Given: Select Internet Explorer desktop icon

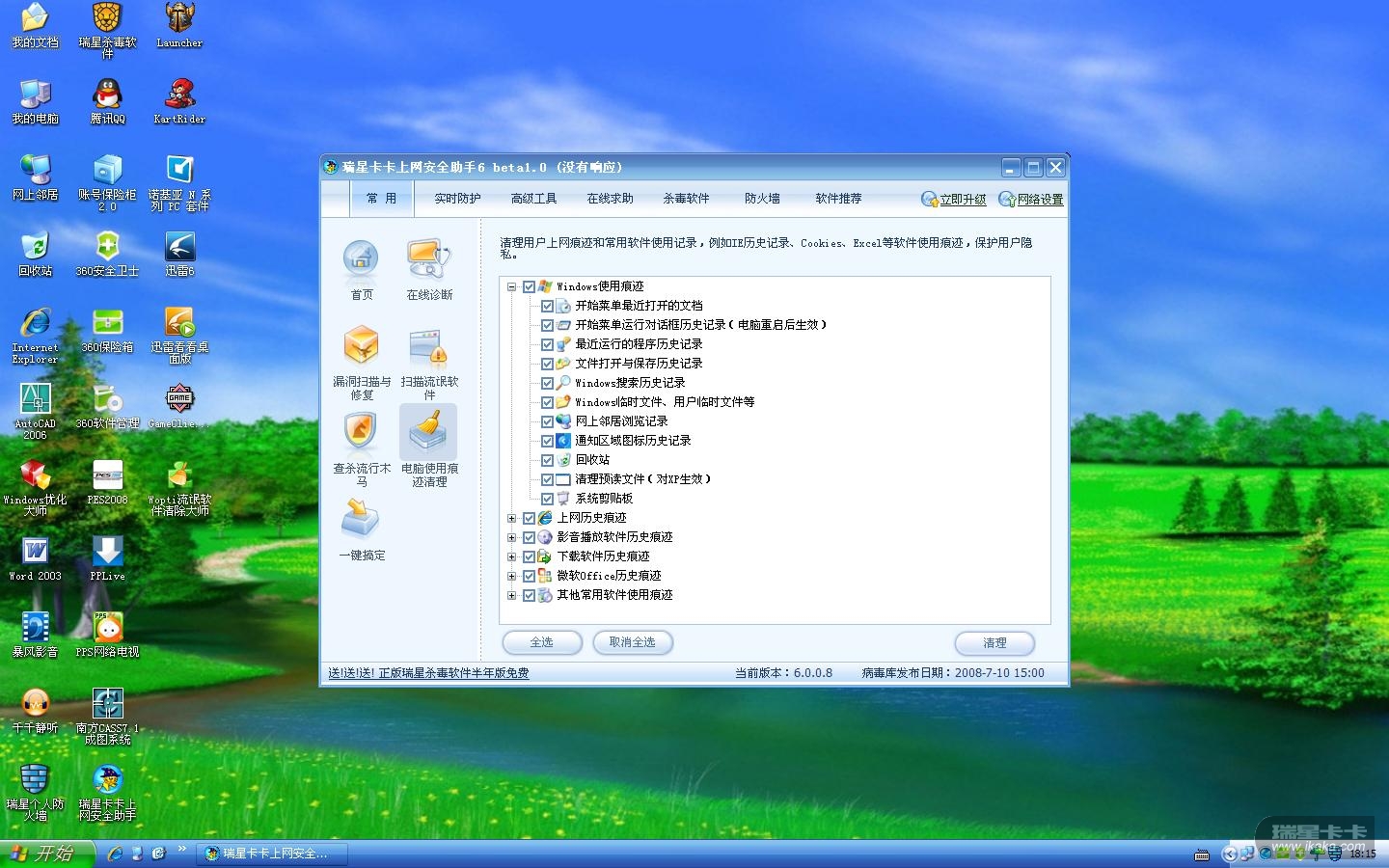Looking at the screenshot, I should click(x=35, y=336).
